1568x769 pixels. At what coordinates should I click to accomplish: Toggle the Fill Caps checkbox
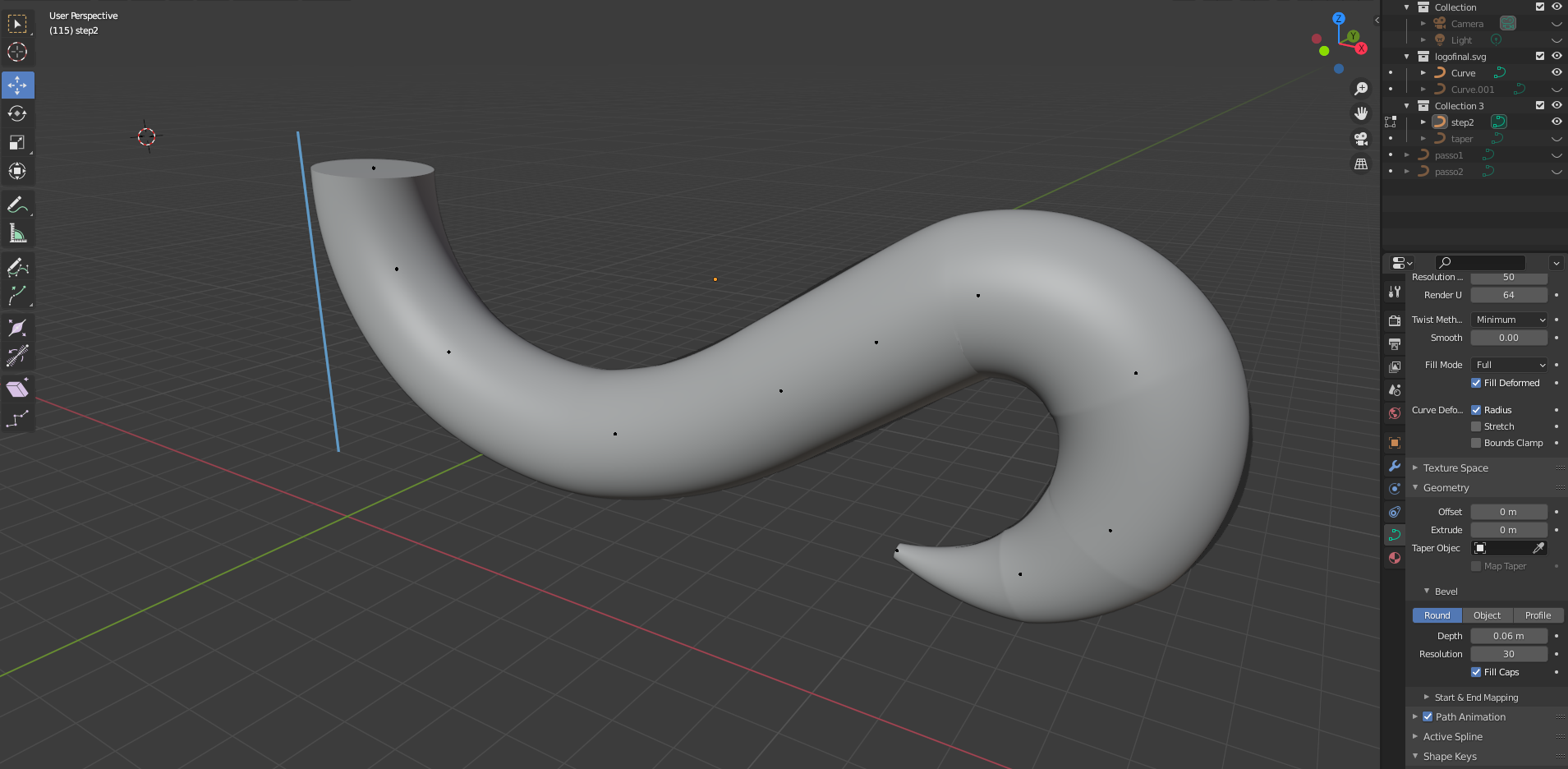[1476, 672]
